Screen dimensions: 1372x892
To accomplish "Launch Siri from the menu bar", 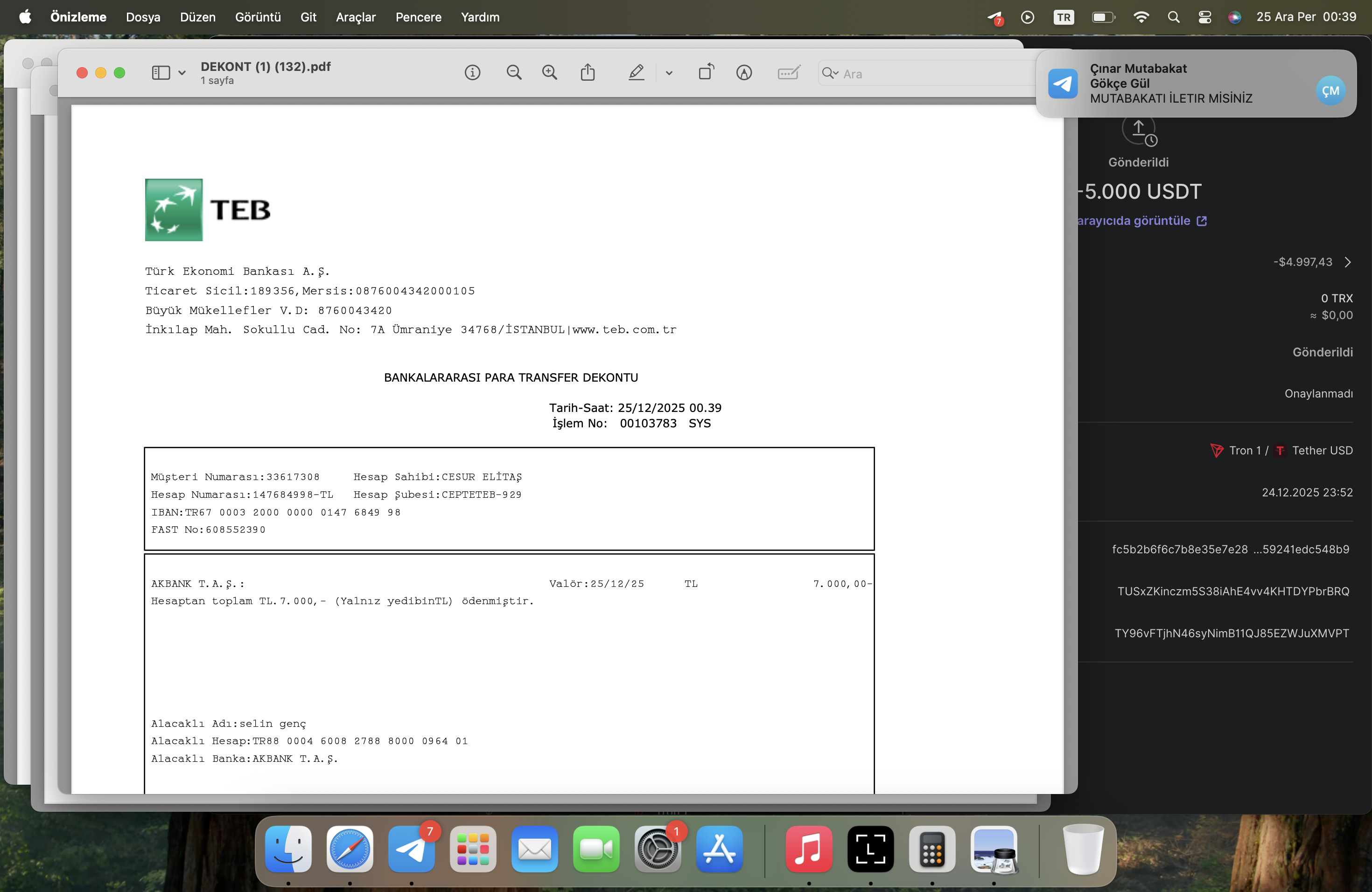I will tap(1234, 17).
